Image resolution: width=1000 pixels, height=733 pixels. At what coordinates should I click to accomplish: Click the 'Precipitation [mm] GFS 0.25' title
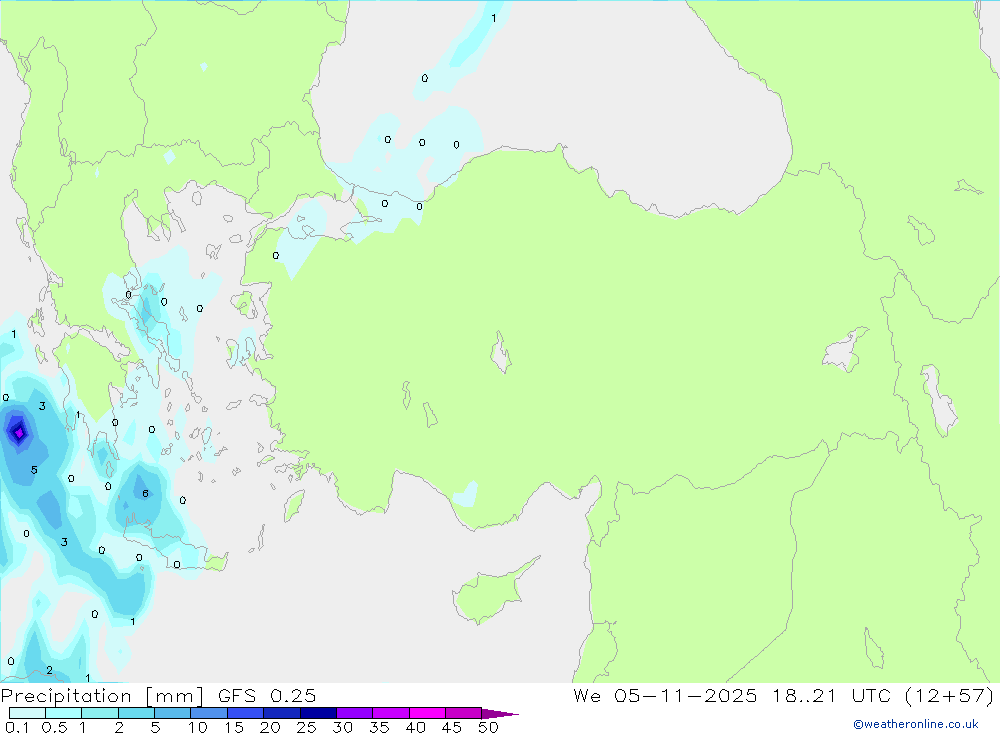158,695
